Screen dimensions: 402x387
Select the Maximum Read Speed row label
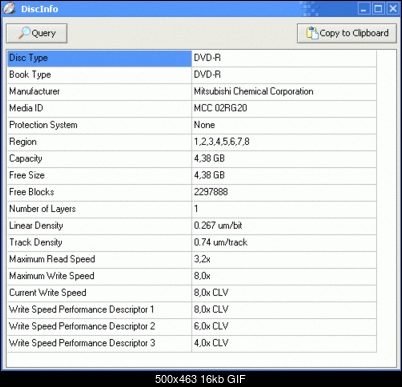(99, 259)
